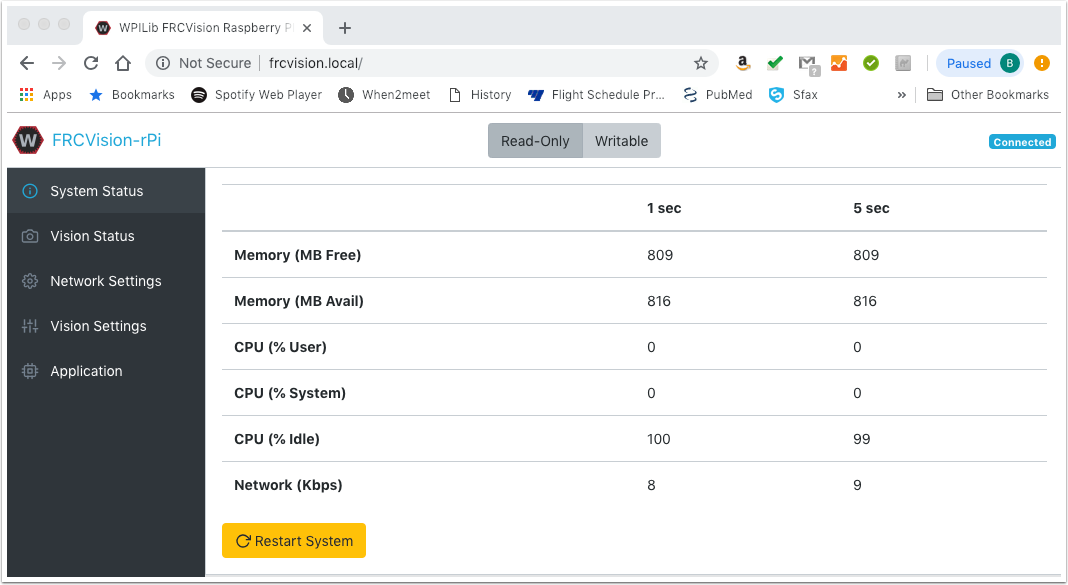Switch to Read-Only mode
1068x585 pixels.
(x=535, y=141)
